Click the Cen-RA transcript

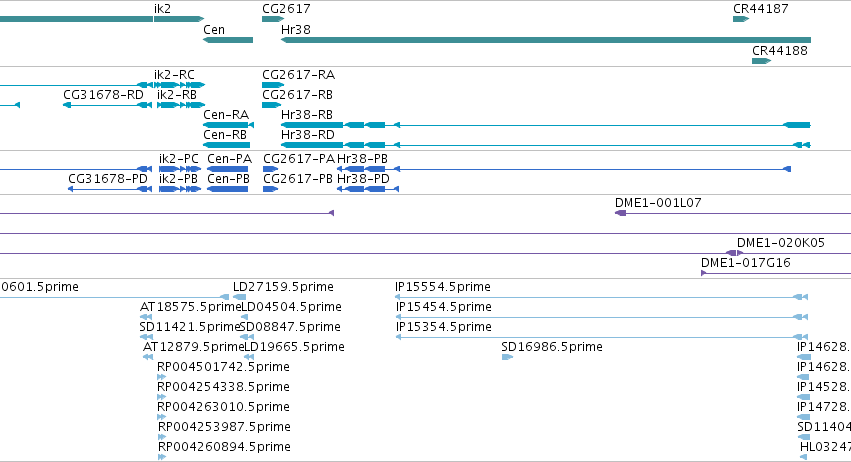228,125
